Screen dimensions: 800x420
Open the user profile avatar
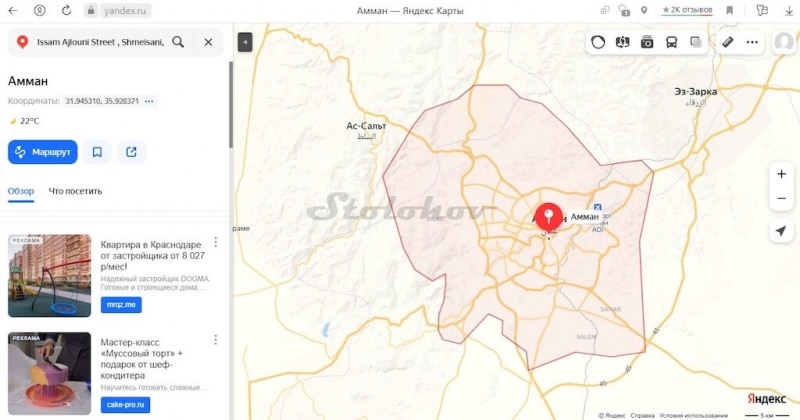tap(784, 42)
